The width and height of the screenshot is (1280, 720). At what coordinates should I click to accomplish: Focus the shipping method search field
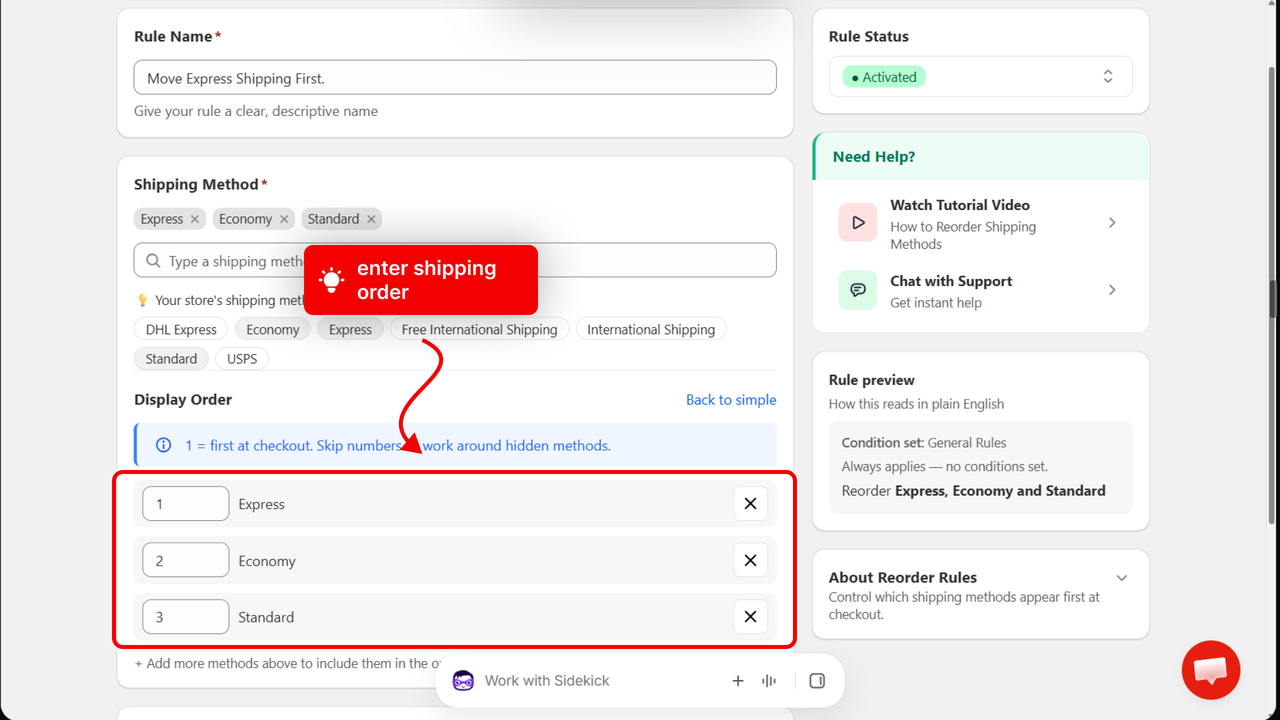[x=455, y=260]
